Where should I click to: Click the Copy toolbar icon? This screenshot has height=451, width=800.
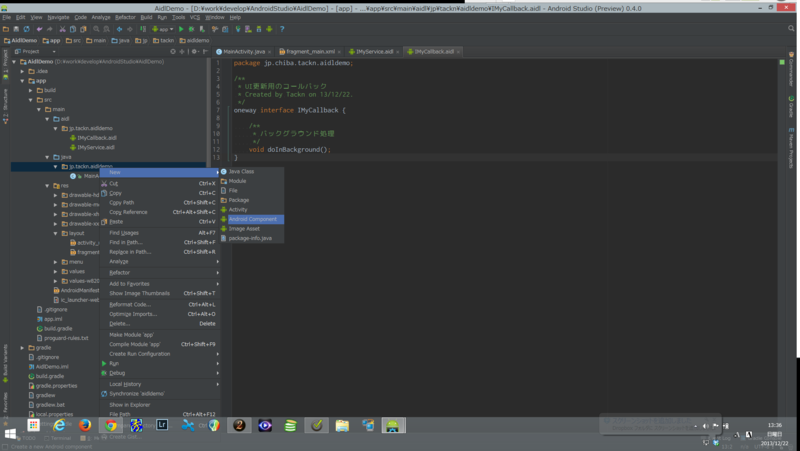pos(72,29)
